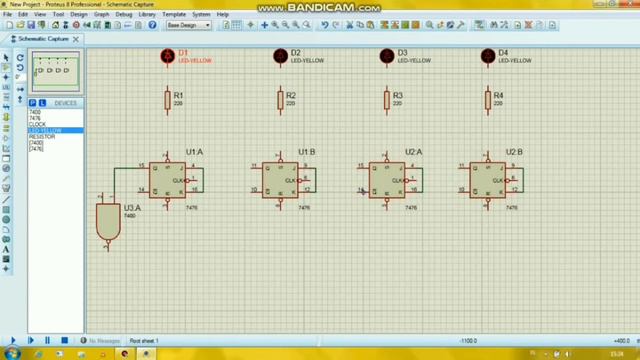Toggle the grid display toolbar button

pyautogui.click(x=236, y=25)
